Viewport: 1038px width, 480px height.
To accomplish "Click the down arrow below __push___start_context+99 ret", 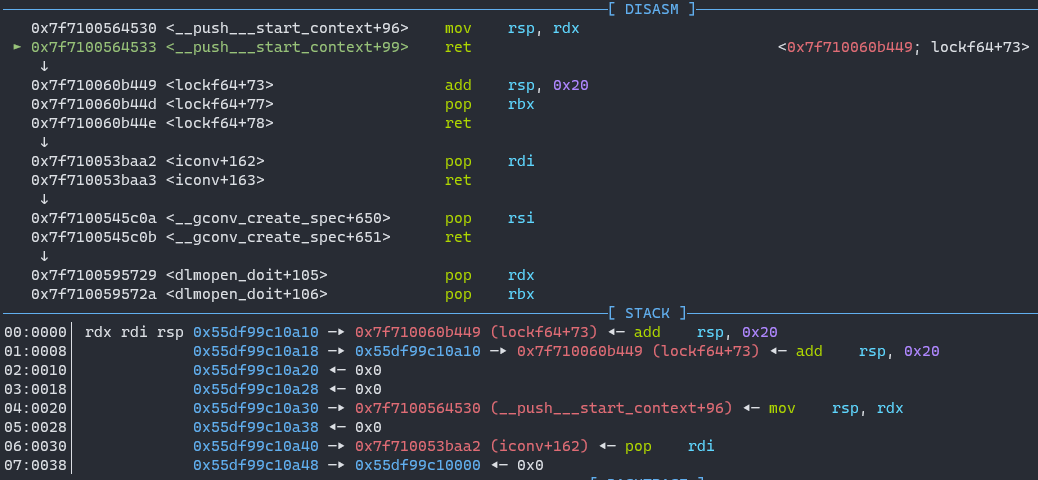I will pyautogui.click(x=44, y=66).
